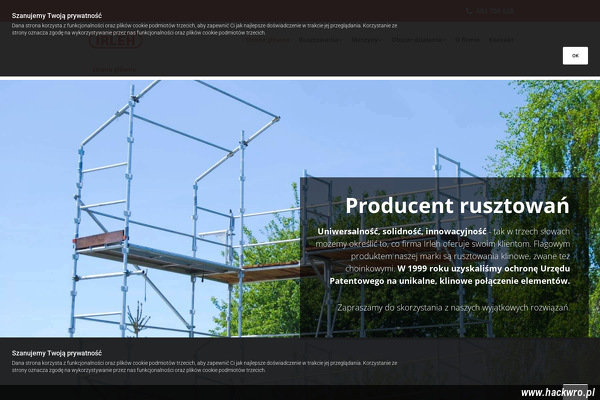Go to Strona główna menu item
Viewport: 600px width, 400px height.
(267, 40)
